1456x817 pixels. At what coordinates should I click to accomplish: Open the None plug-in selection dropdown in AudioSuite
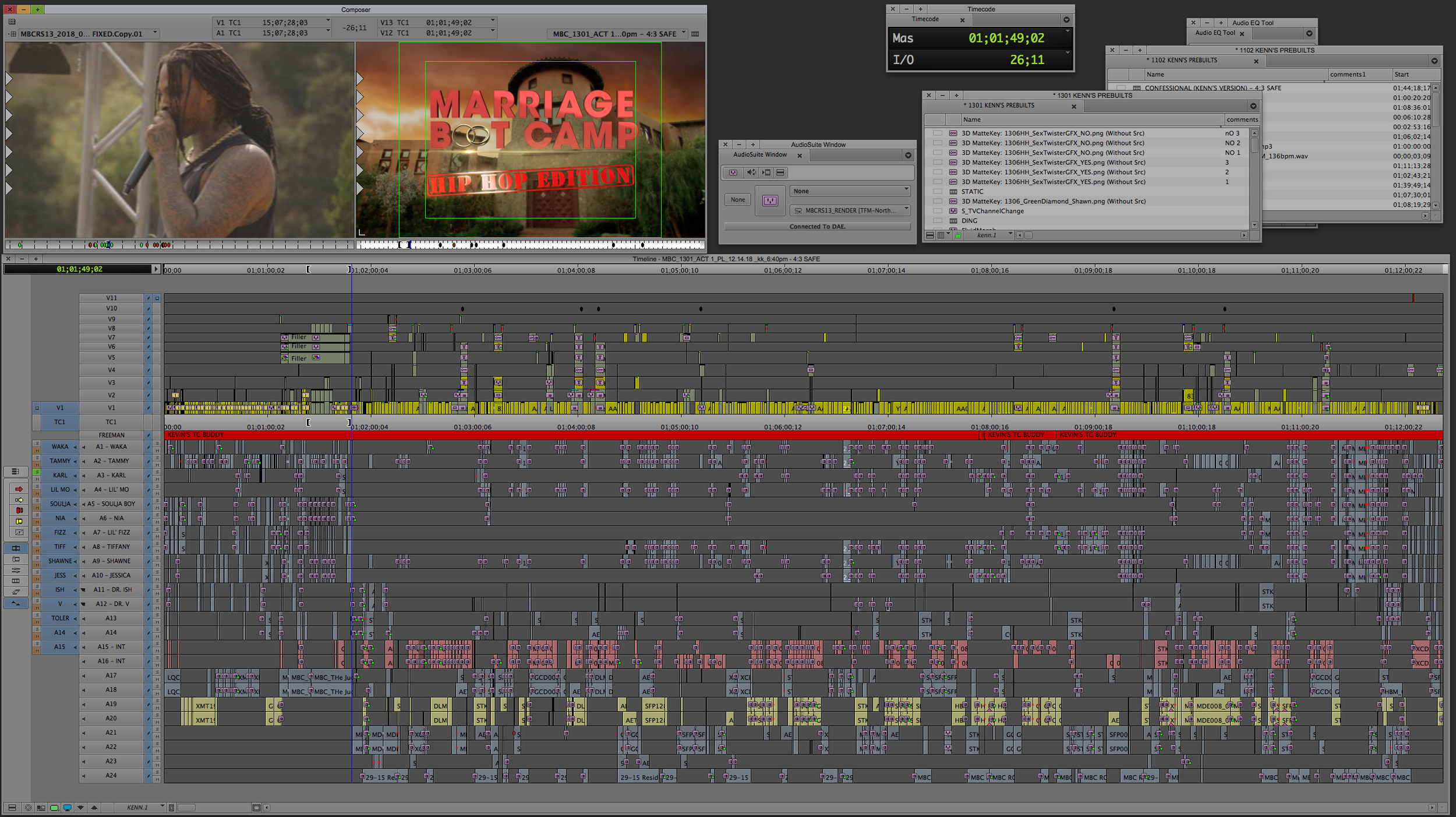pyautogui.click(x=850, y=191)
